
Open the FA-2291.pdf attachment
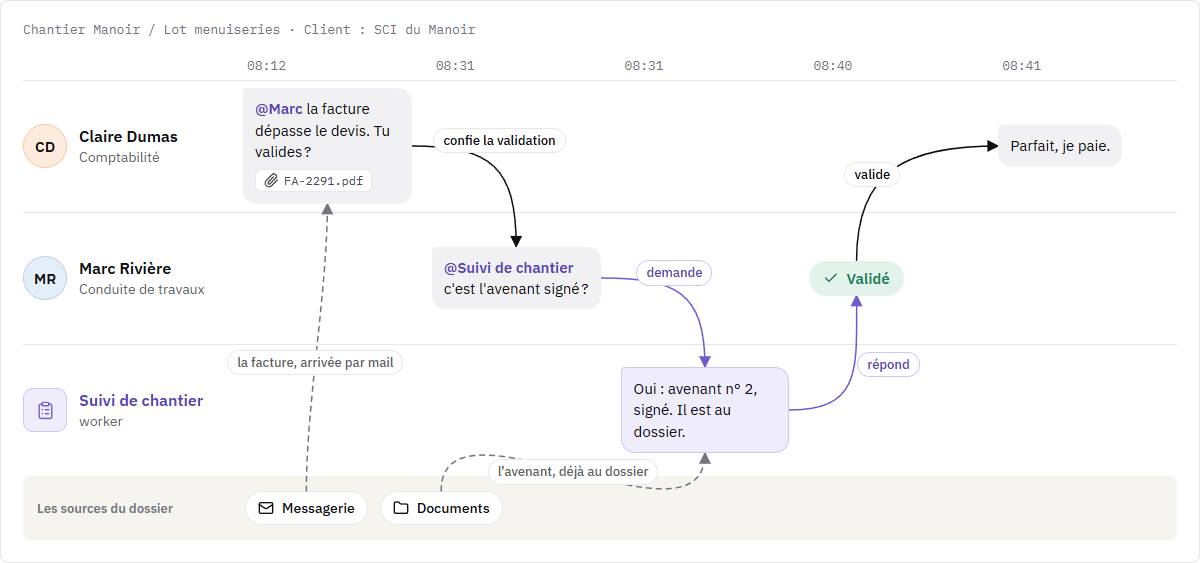point(313,181)
